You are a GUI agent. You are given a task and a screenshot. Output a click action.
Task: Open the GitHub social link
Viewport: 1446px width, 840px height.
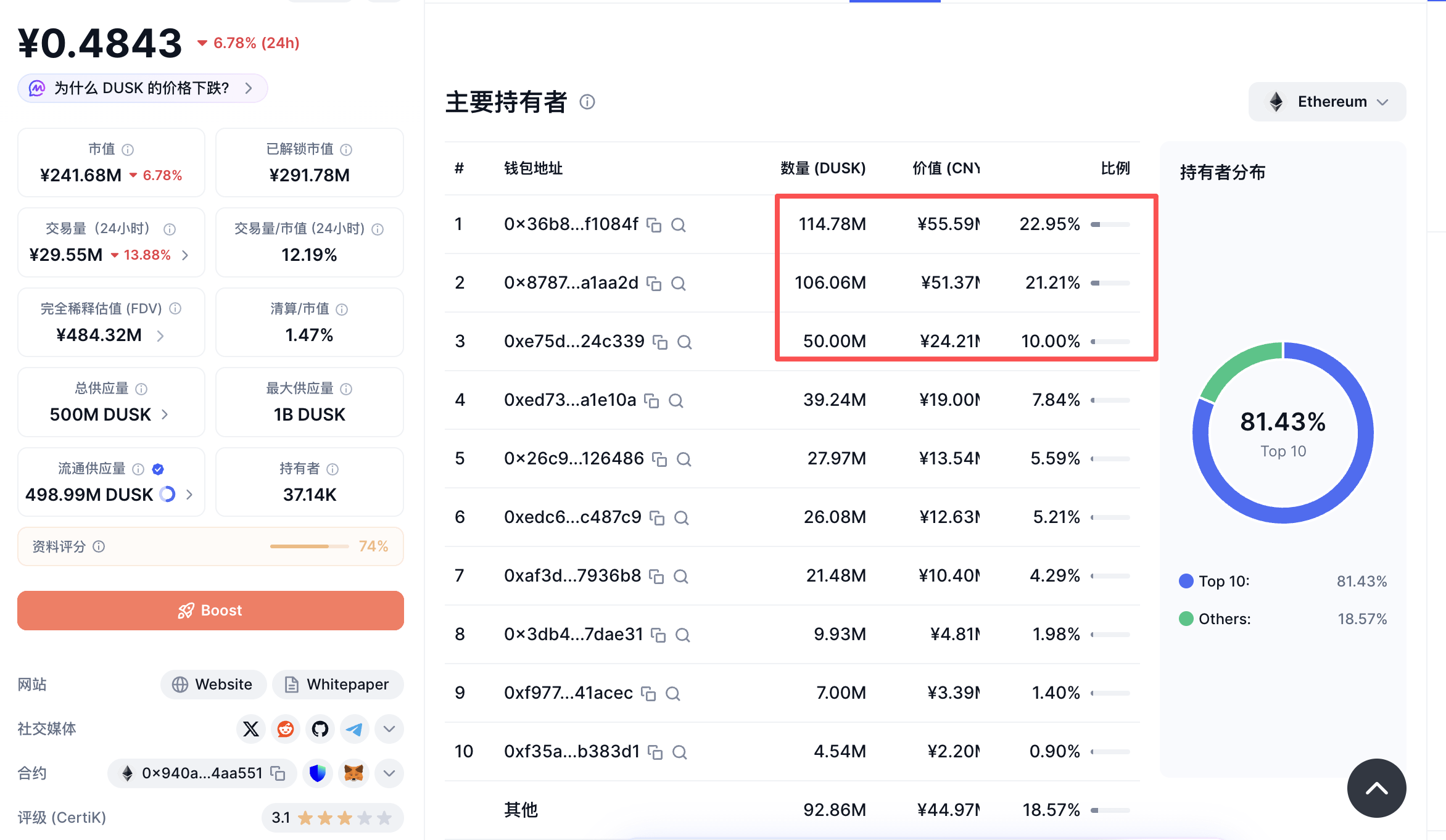[x=320, y=729]
